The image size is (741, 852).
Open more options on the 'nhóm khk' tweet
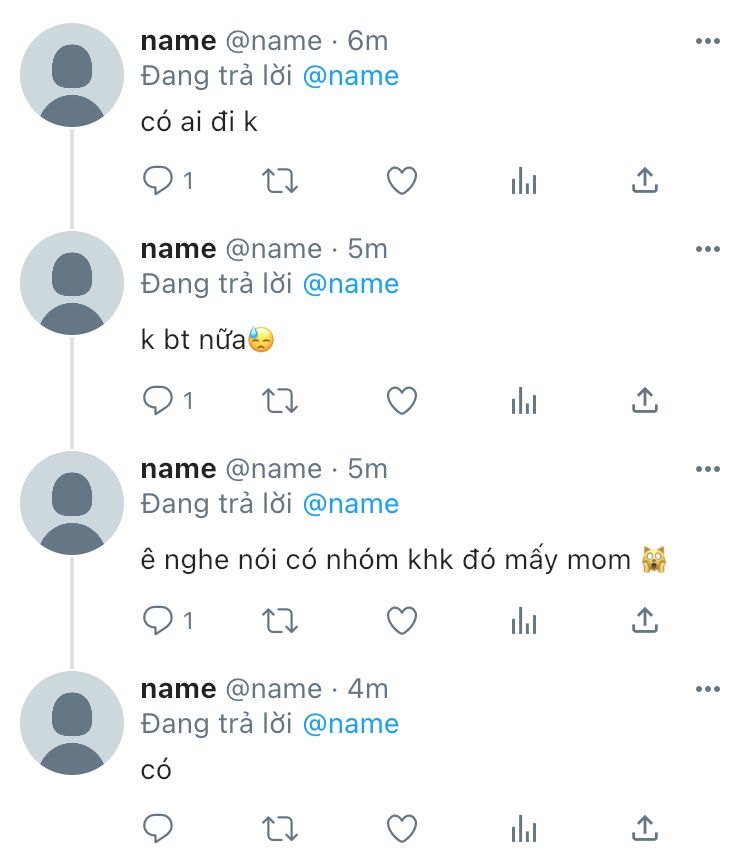(707, 469)
